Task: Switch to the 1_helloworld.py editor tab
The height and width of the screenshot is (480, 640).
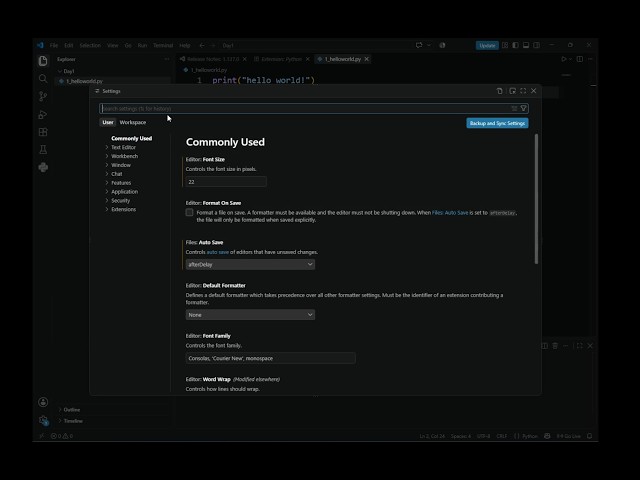Action: tap(343, 59)
